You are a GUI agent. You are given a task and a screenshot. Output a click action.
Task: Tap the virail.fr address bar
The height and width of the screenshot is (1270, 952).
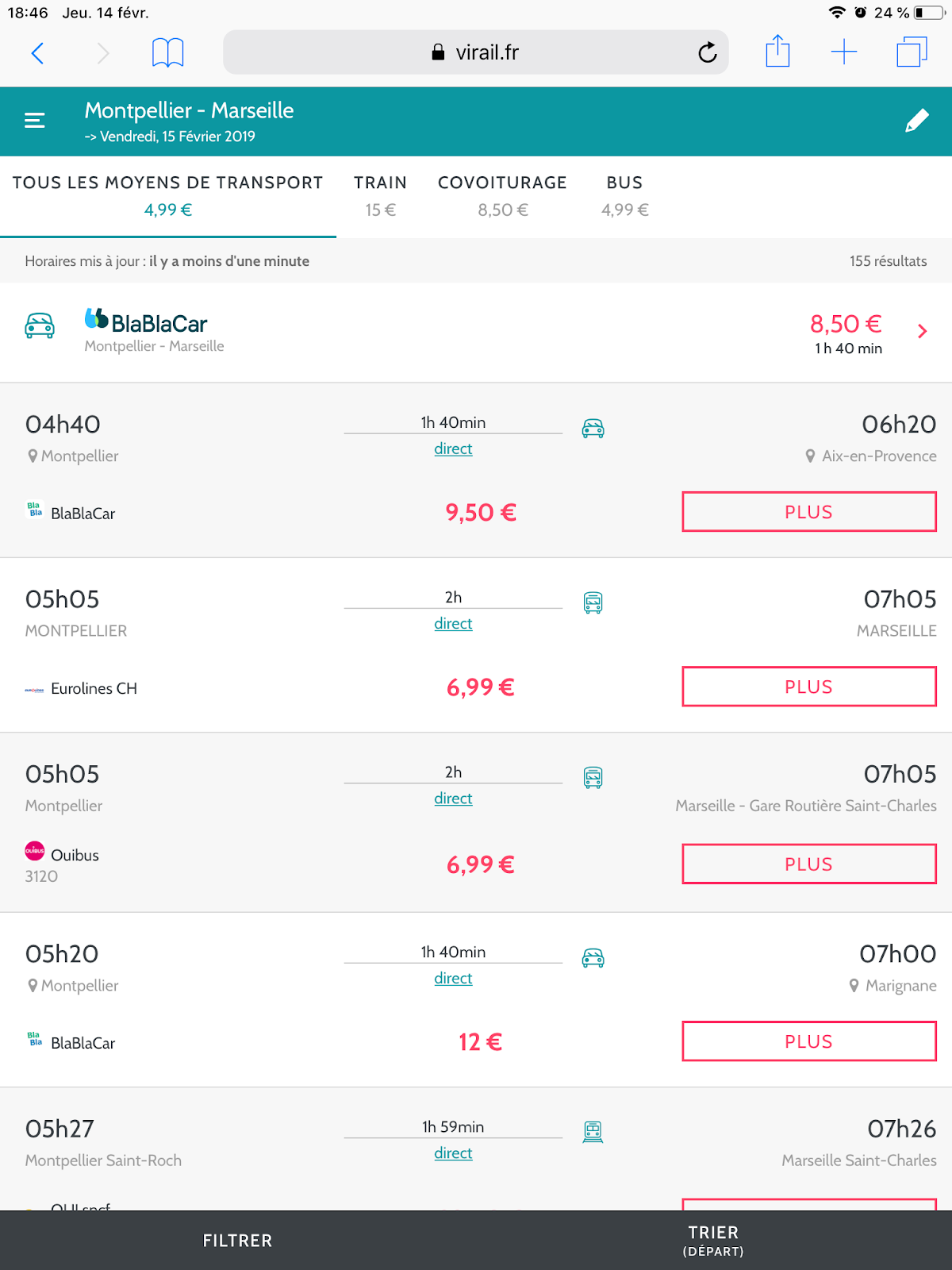click(x=476, y=52)
